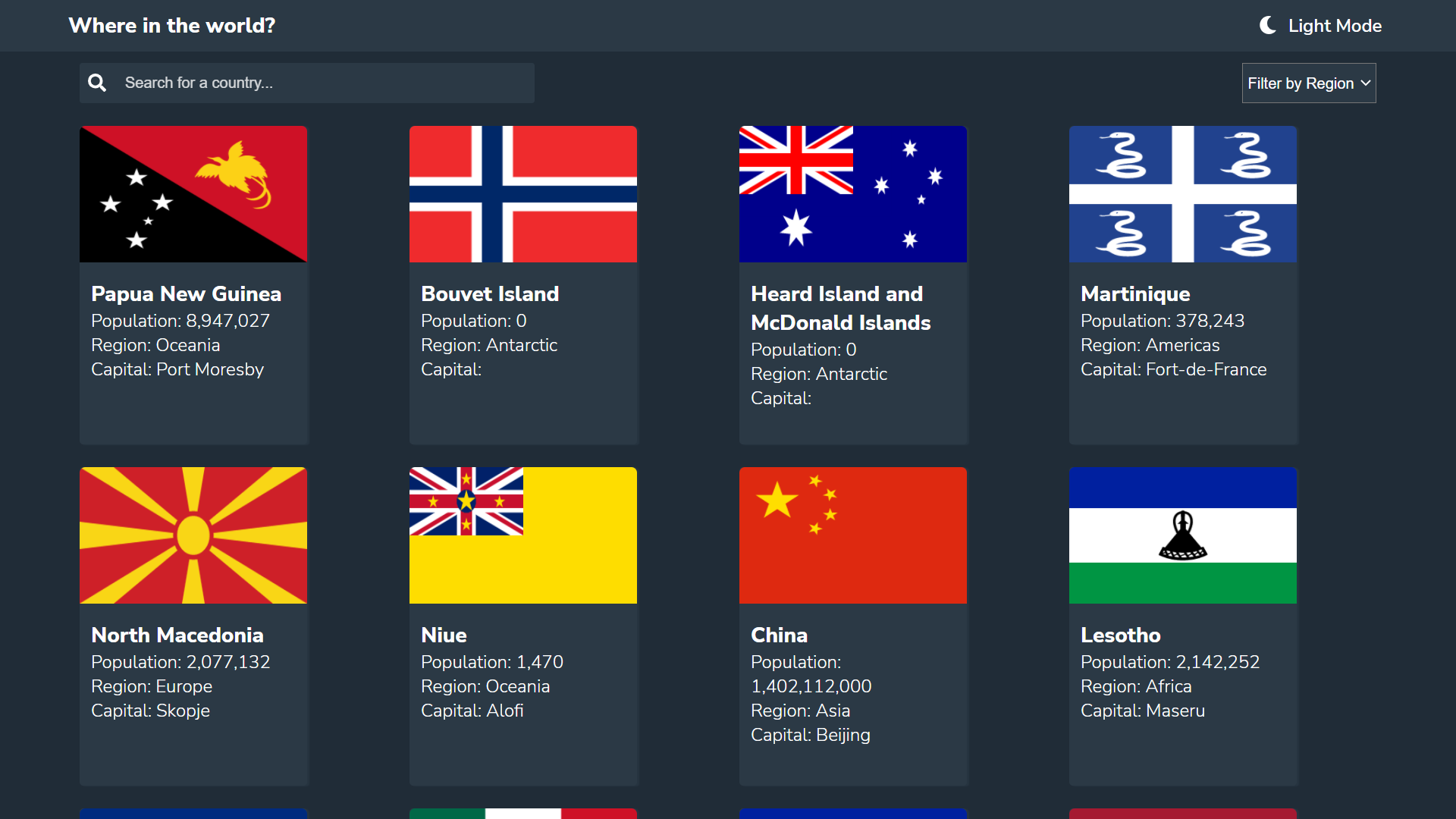Click Region: Africa text
This screenshot has height=819, width=1456.
1136,686
